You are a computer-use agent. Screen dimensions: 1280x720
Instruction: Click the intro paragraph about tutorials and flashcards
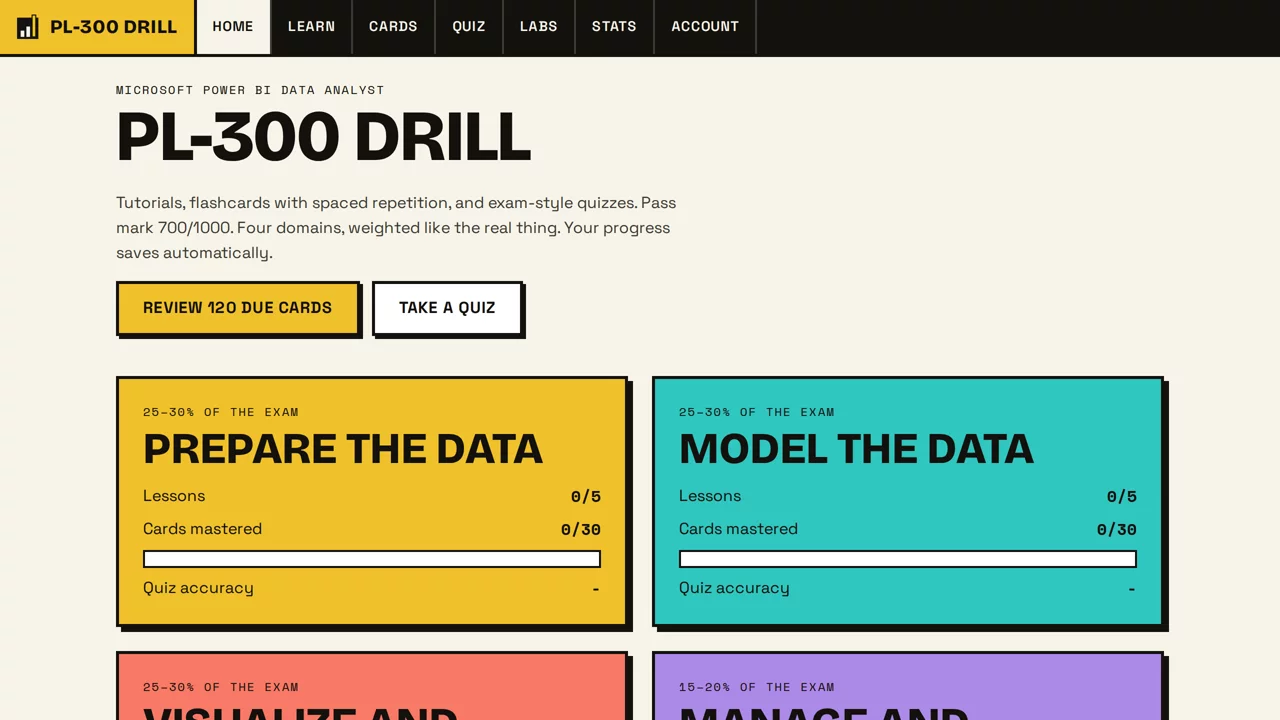(396, 228)
